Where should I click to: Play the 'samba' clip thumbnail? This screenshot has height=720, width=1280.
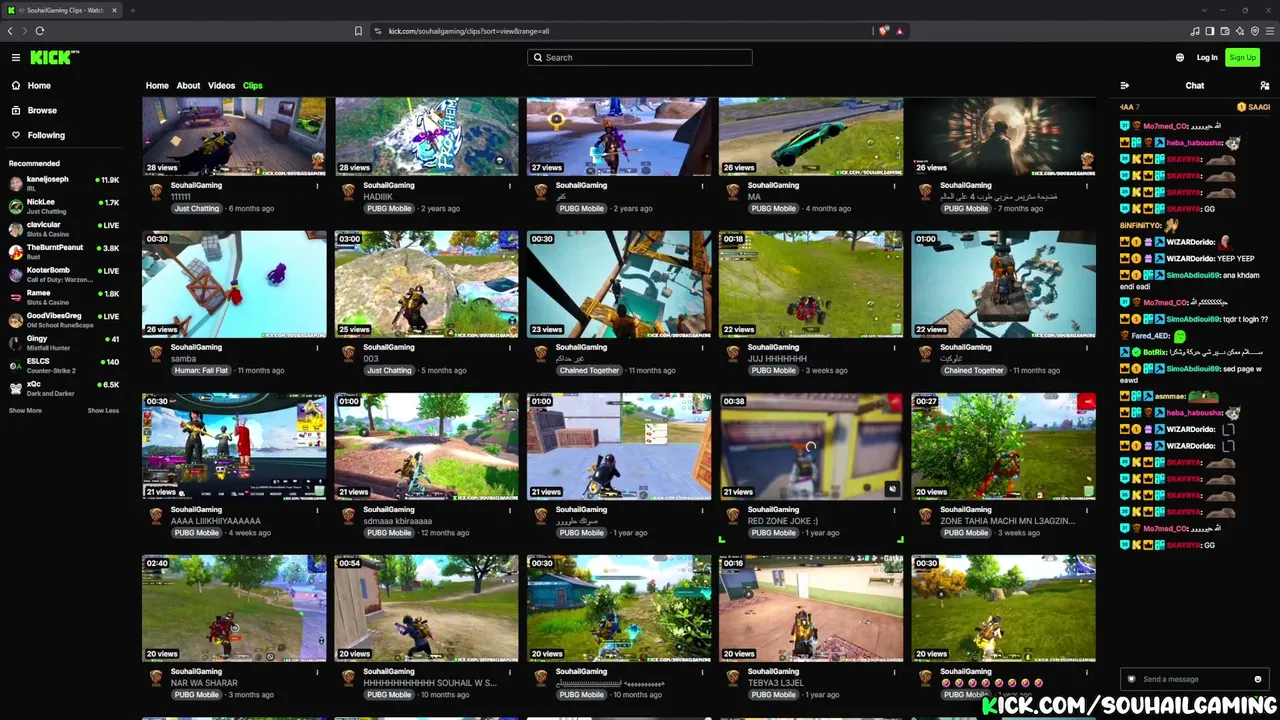234,285
